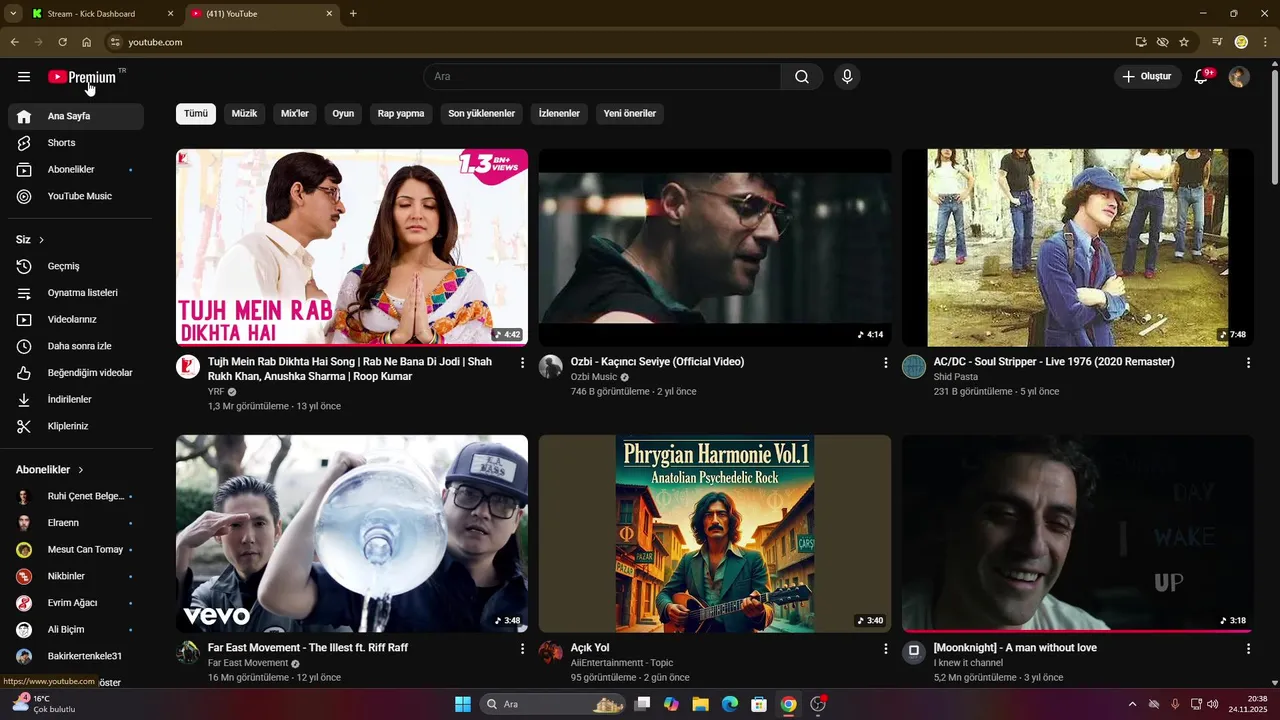
Task: Click Far East Movement channel name
Action: coord(248,663)
